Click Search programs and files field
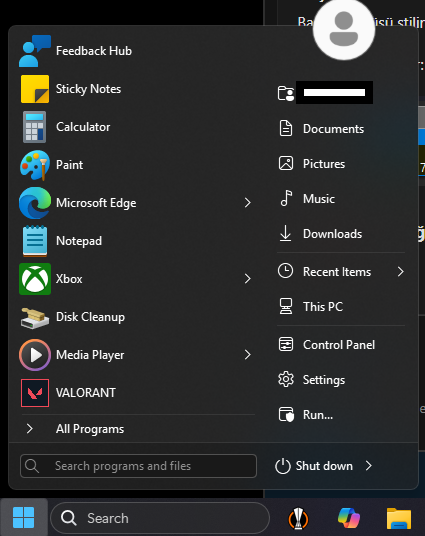This screenshot has width=425, height=536. point(138,466)
